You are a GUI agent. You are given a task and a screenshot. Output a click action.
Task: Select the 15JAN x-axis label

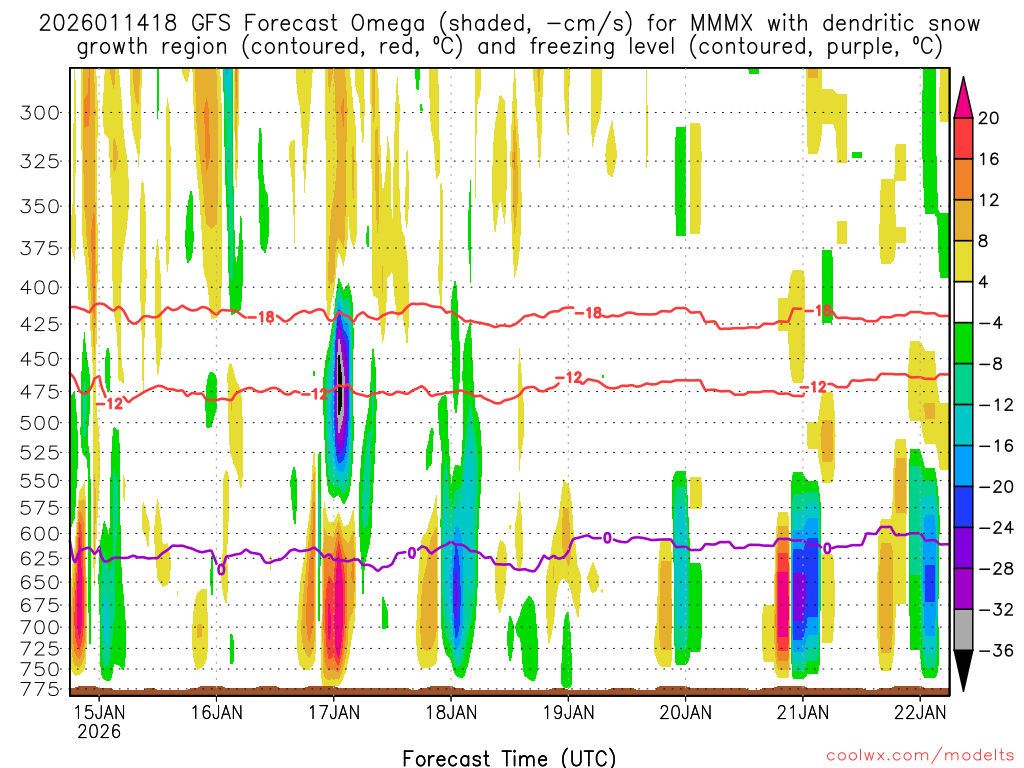point(99,712)
